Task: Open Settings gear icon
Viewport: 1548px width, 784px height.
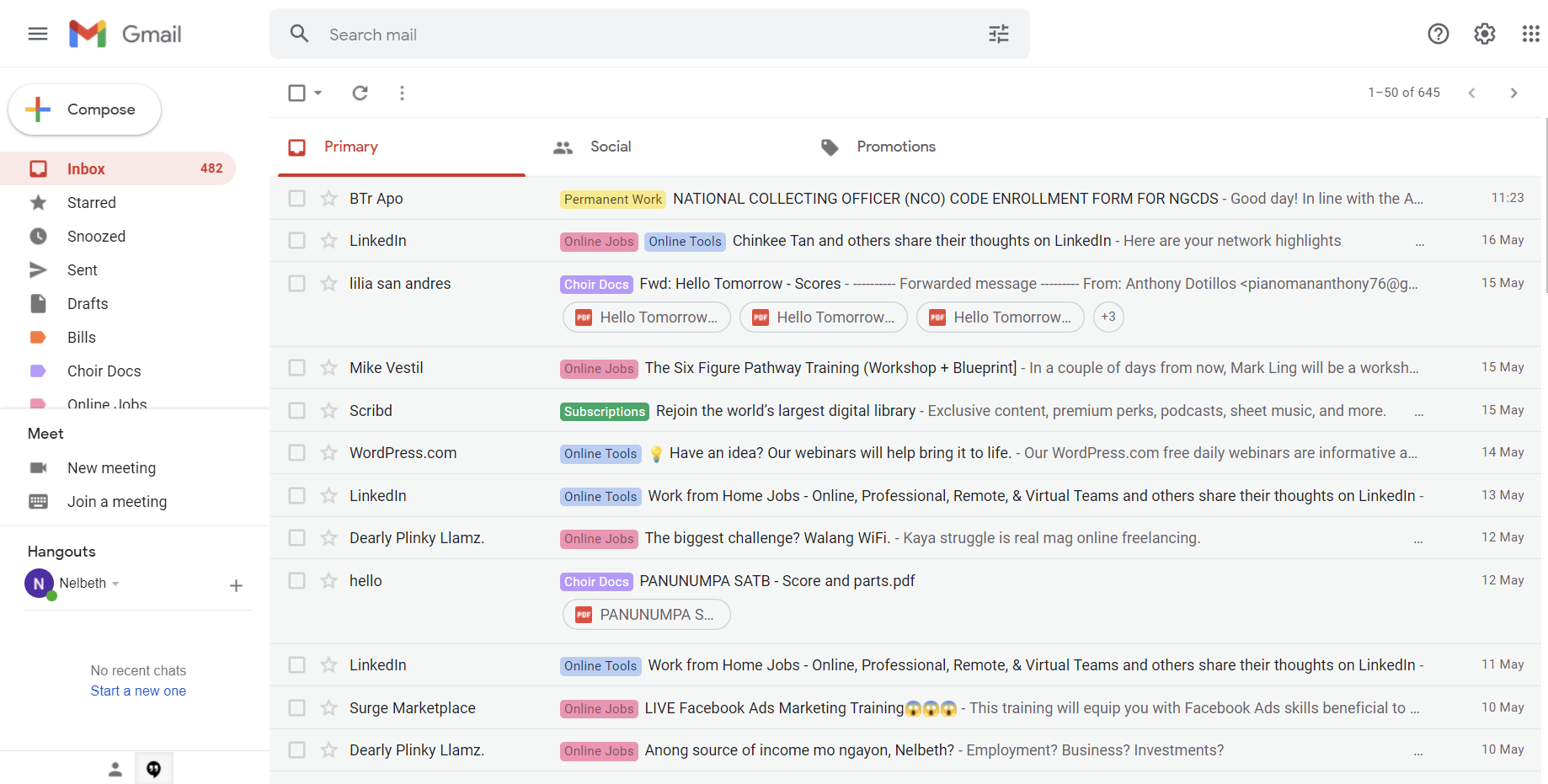Action: 1485,34
